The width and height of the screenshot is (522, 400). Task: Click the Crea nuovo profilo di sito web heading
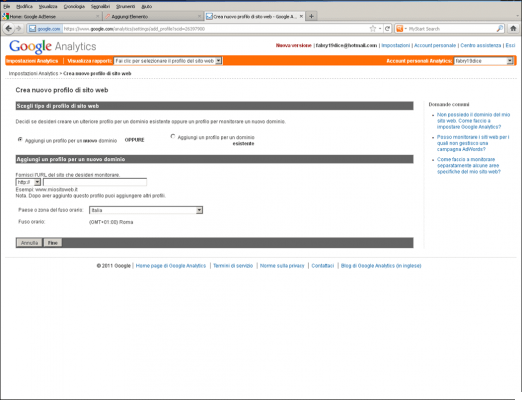(x=62, y=90)
